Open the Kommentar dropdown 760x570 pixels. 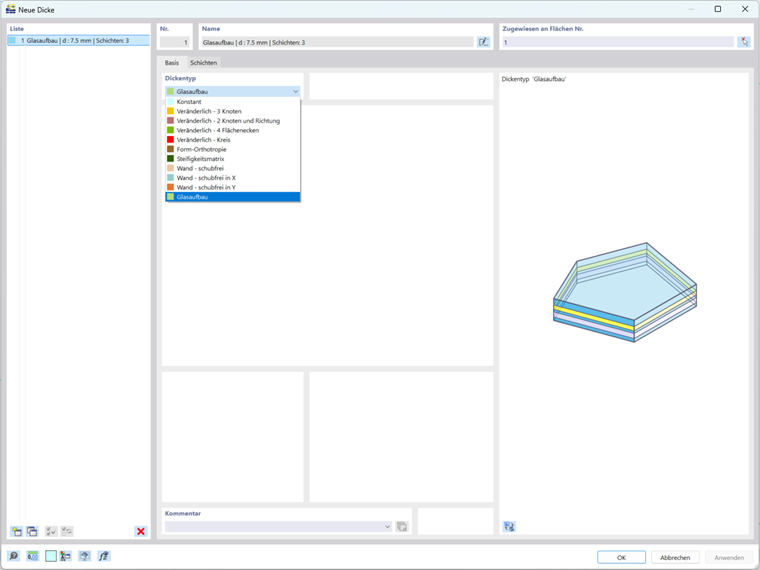(x=387, y=526)
